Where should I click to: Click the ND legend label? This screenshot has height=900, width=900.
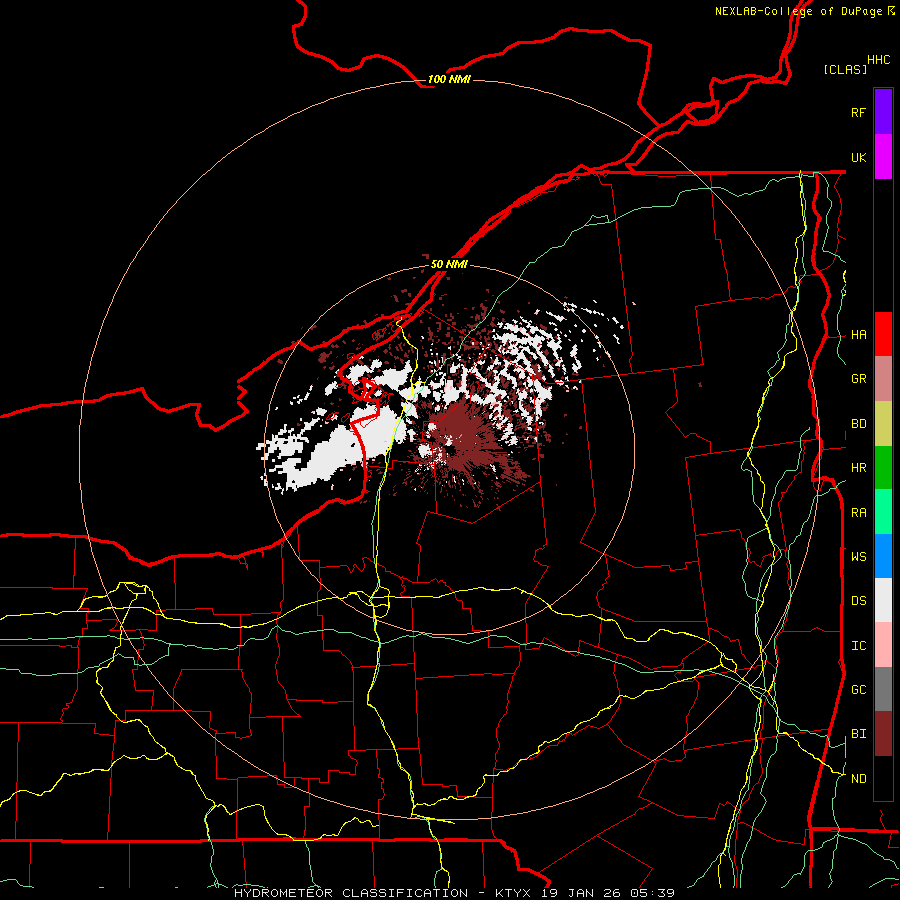[x=858, y=779]
